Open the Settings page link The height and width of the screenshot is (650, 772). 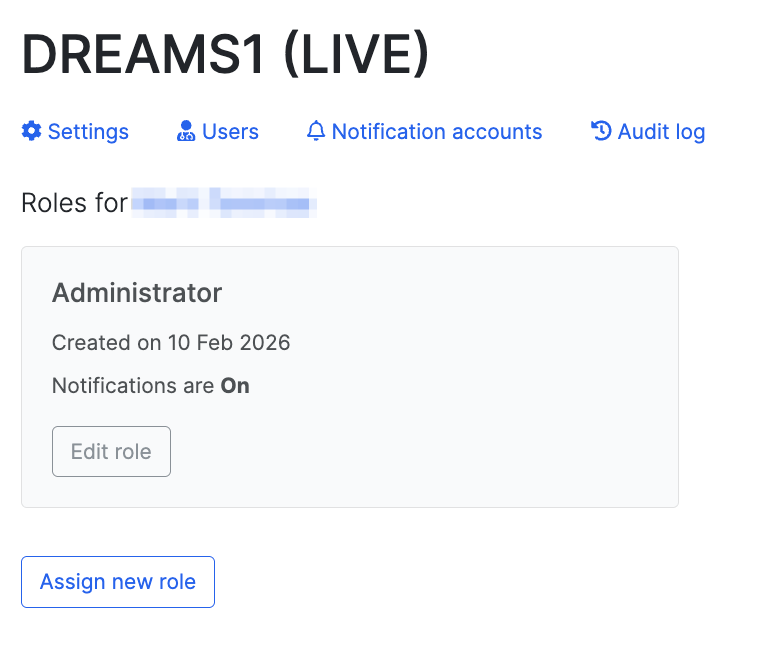pyautogui.click(x=75, y=131)
